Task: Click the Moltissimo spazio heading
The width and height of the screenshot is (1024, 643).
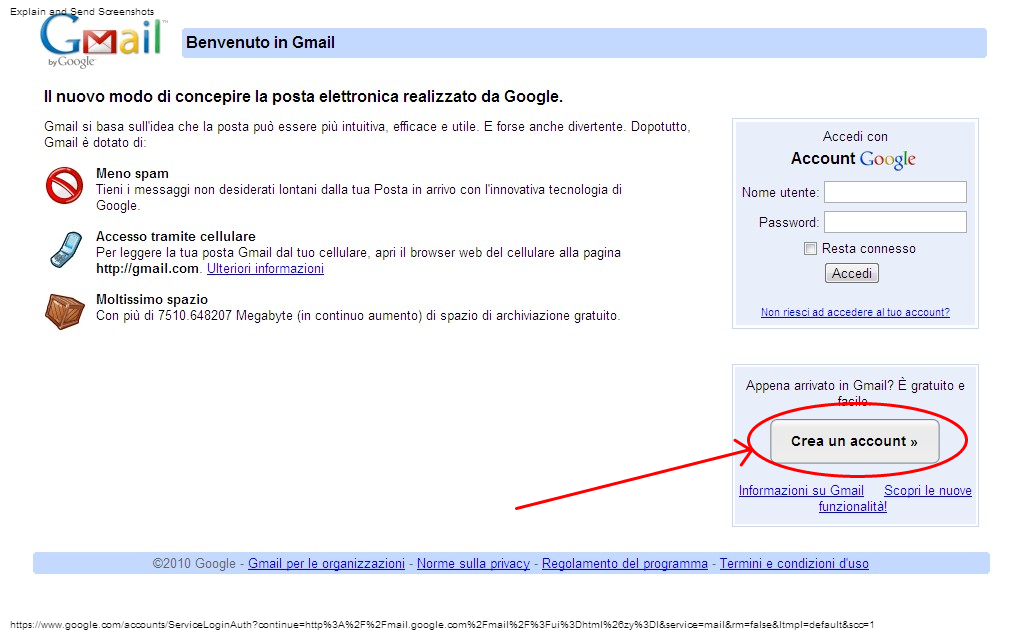Action: tap(152, 300)
